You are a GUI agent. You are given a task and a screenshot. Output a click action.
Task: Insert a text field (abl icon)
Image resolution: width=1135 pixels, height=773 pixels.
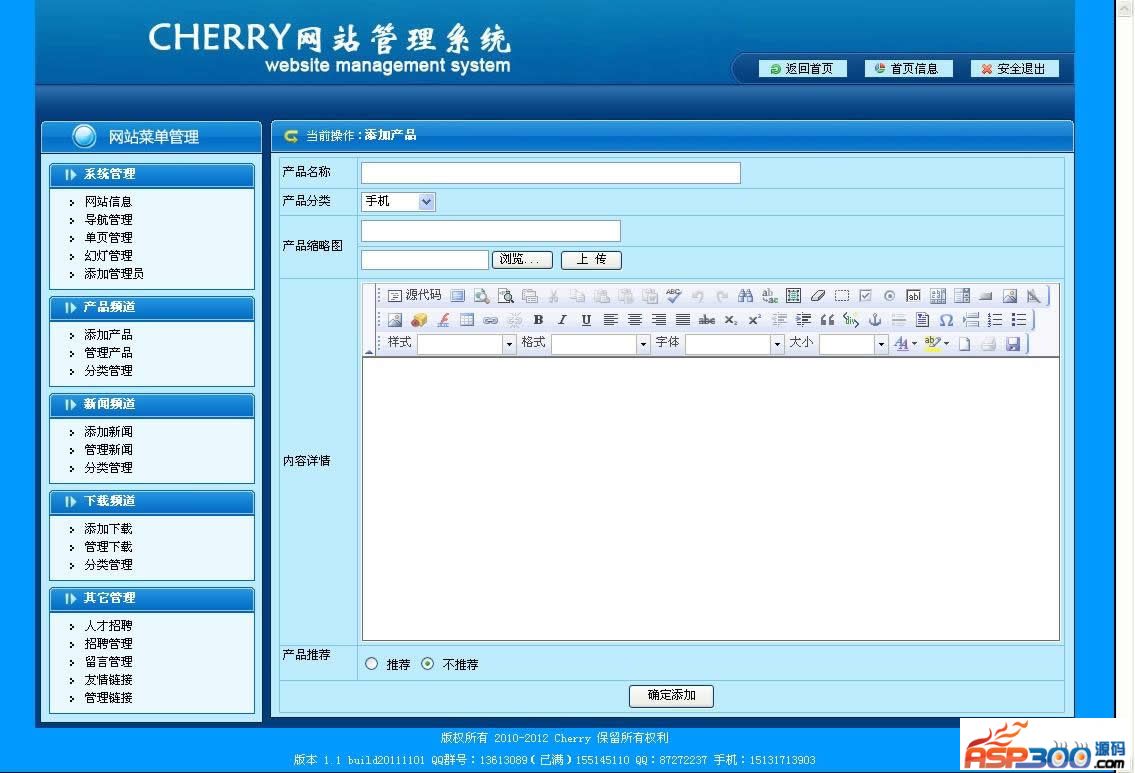click(x=914, y=295)
